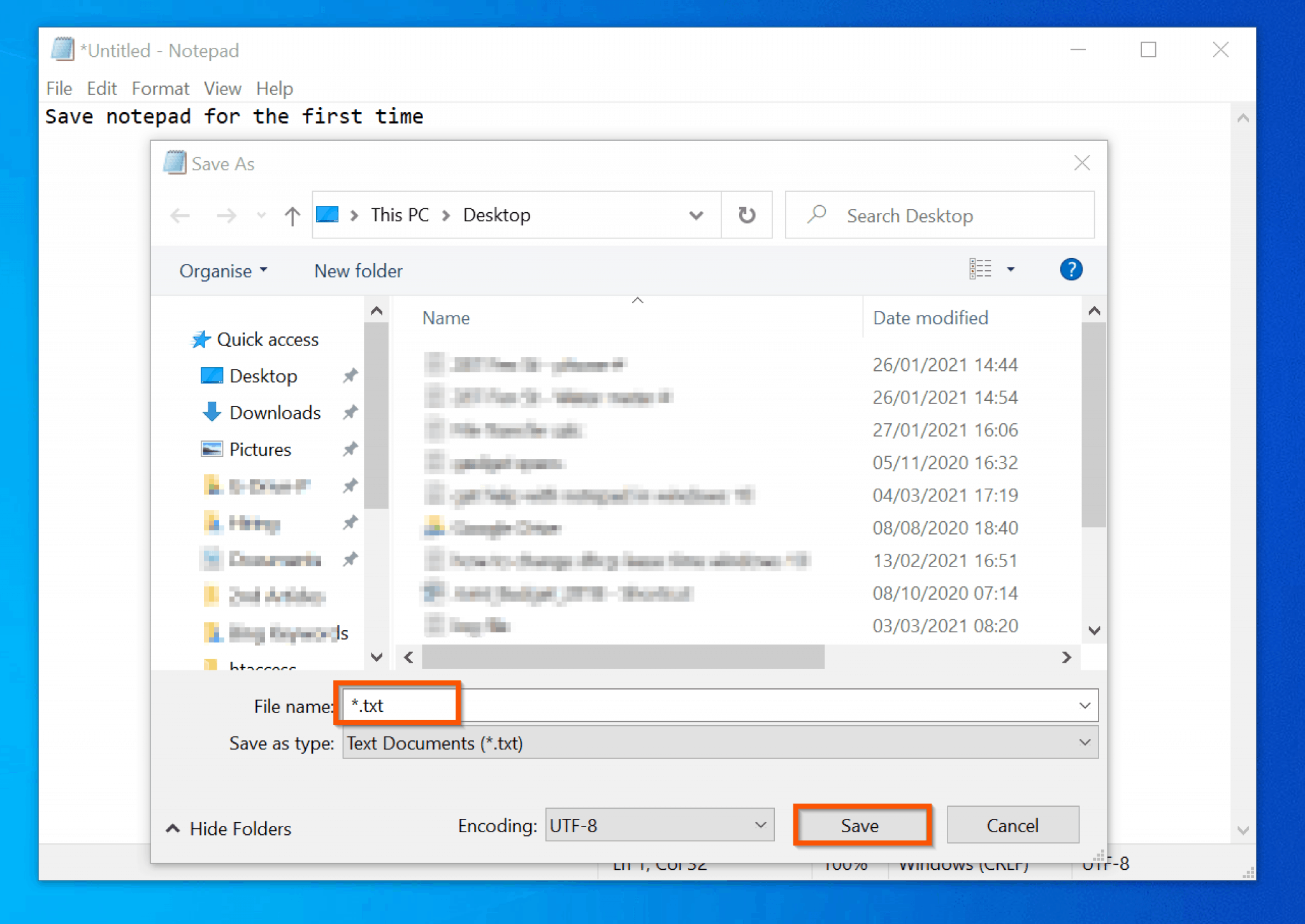This screenshot has height=924, width=1305.
Task: Collapse with Hide Folders toggle
Action: (x=228, y=828)
